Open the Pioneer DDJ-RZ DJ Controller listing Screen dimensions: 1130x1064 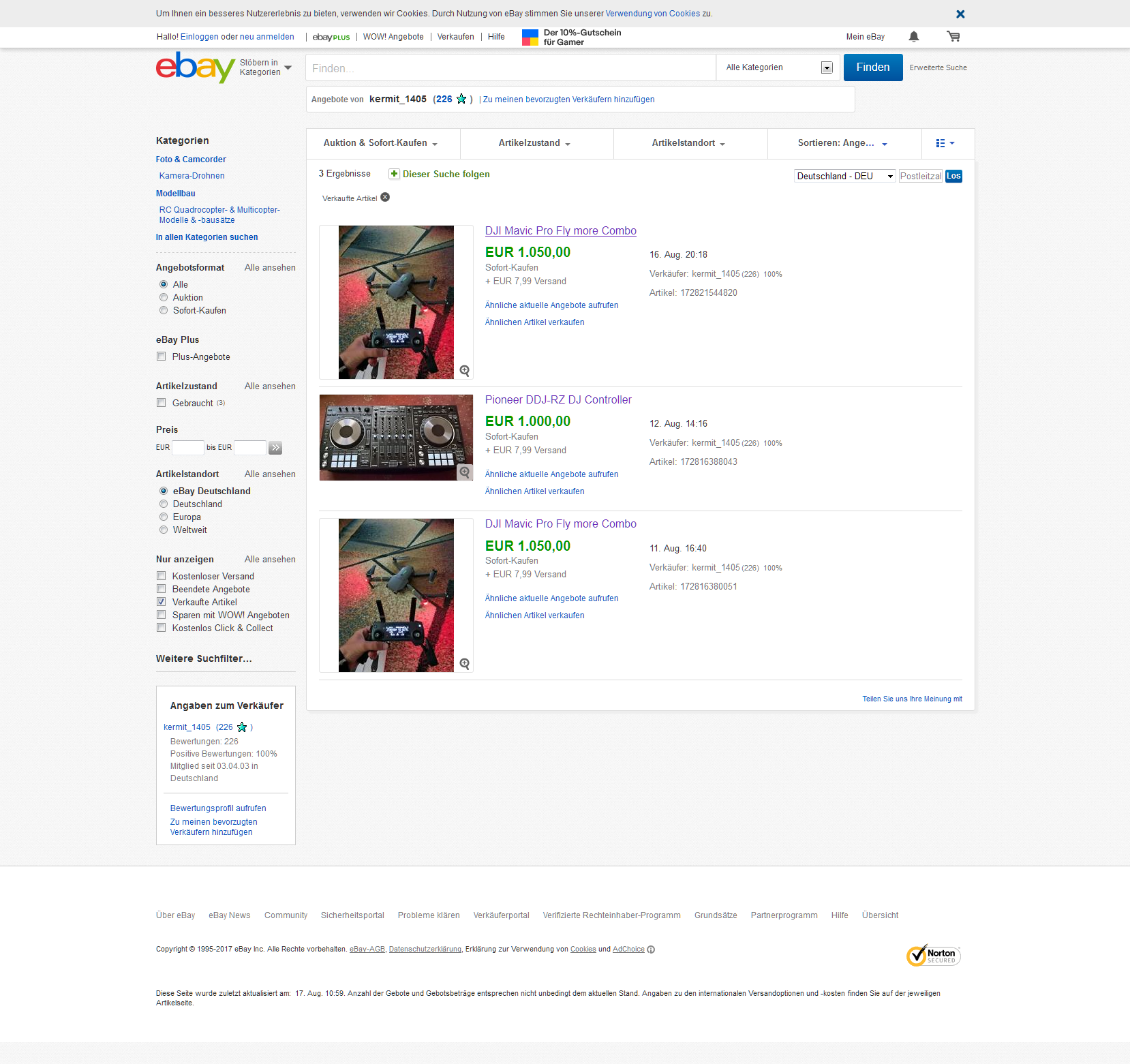(558, 400)
